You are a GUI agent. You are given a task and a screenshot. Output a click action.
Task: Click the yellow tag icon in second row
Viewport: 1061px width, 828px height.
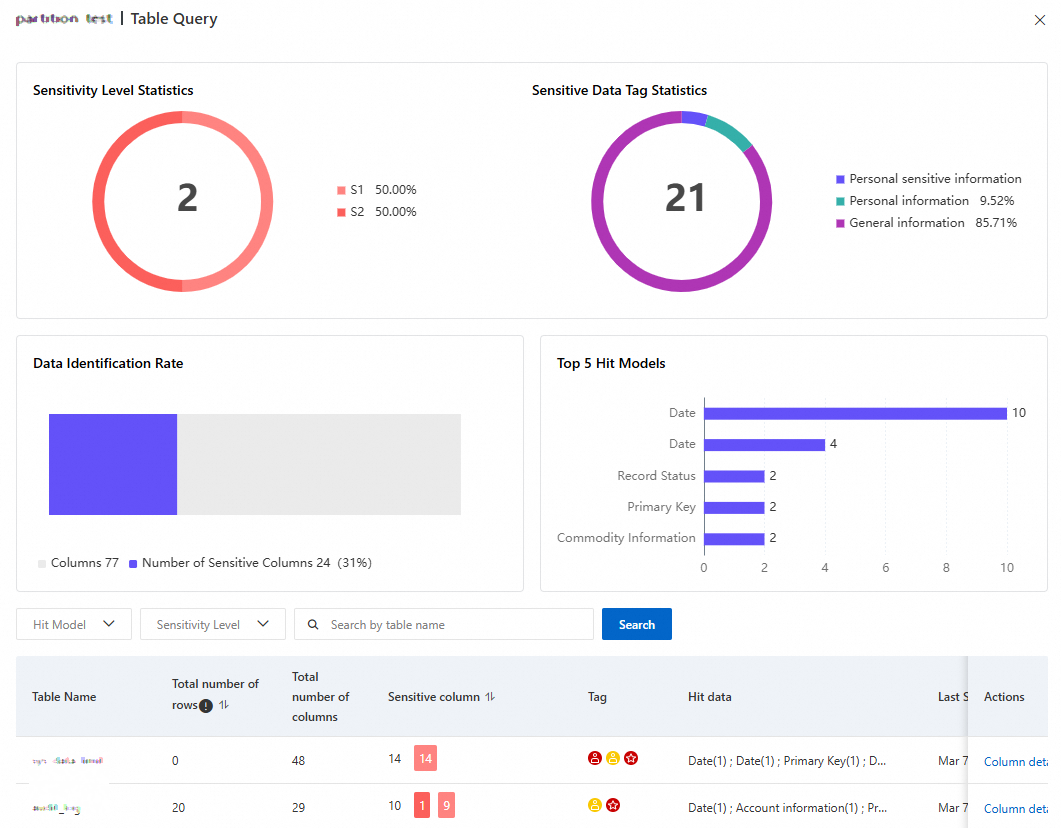pyautogui.click(x=594, y=805)
